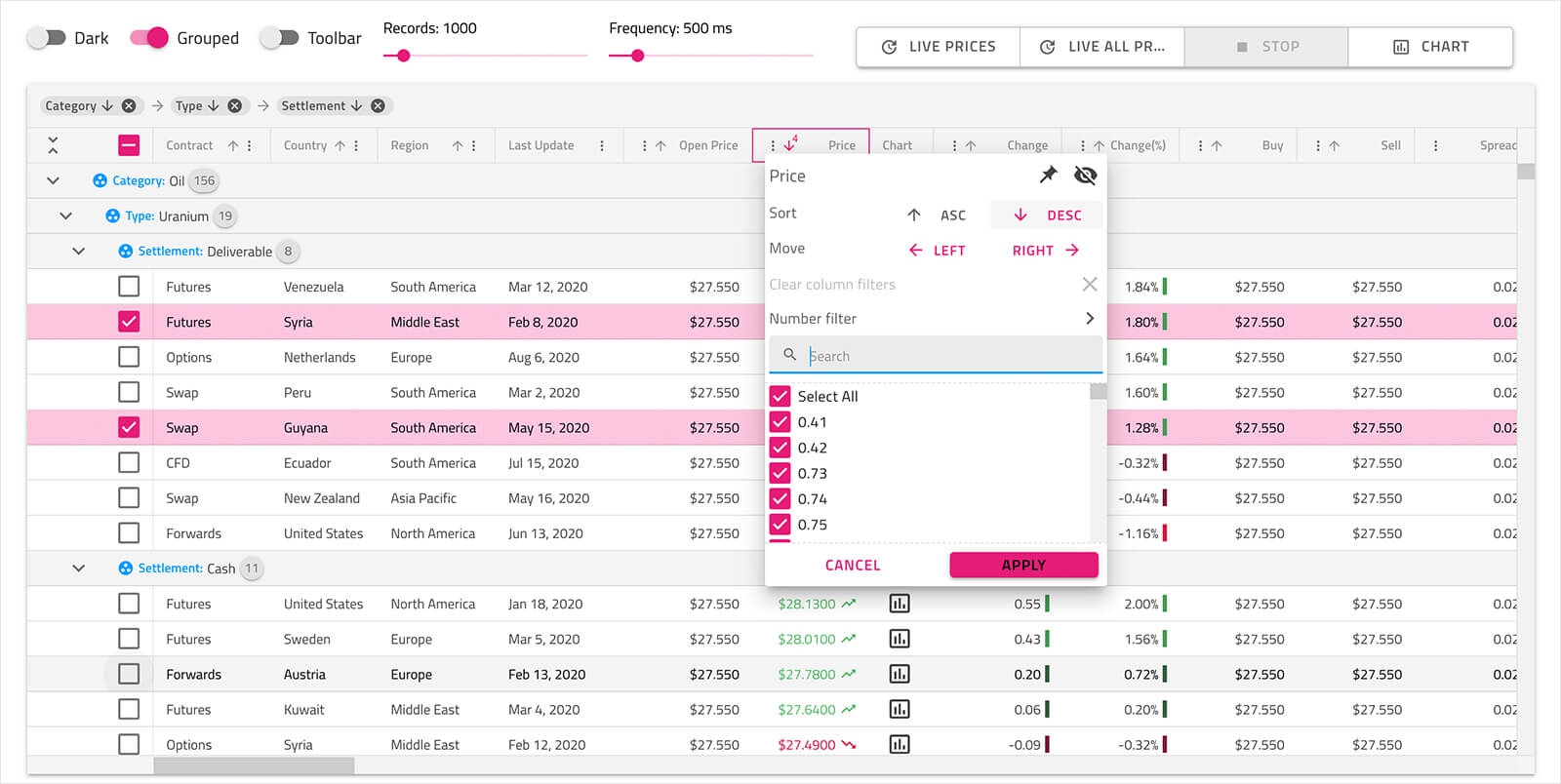Apply the Price column filter
This screenshot has height=784, width=1561.
(1023, 565)
